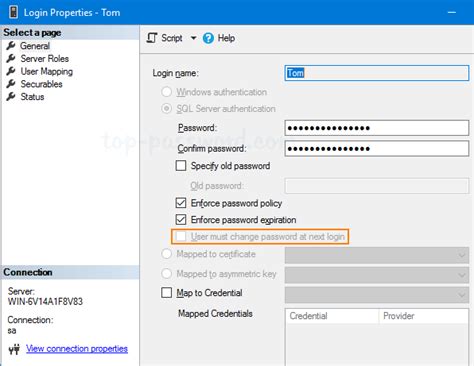The image size is (474, 366).
Task: Uncheck Enforce password expiration
Action: (x=181, y=220)
